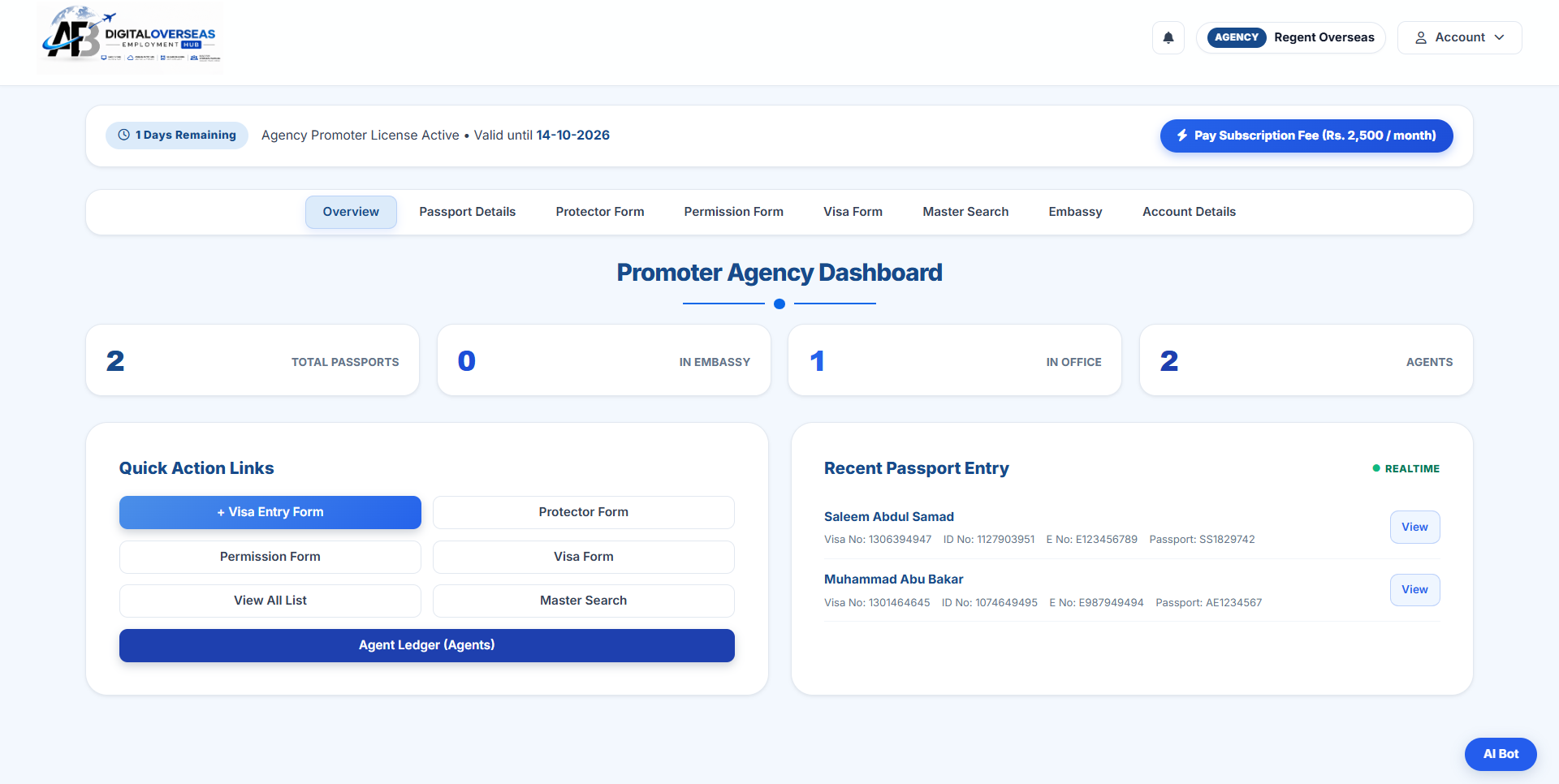The image size is (1559, 784).
Task: Click the name Saleem Abdul Samad
Action: click(x=889, y=516)
